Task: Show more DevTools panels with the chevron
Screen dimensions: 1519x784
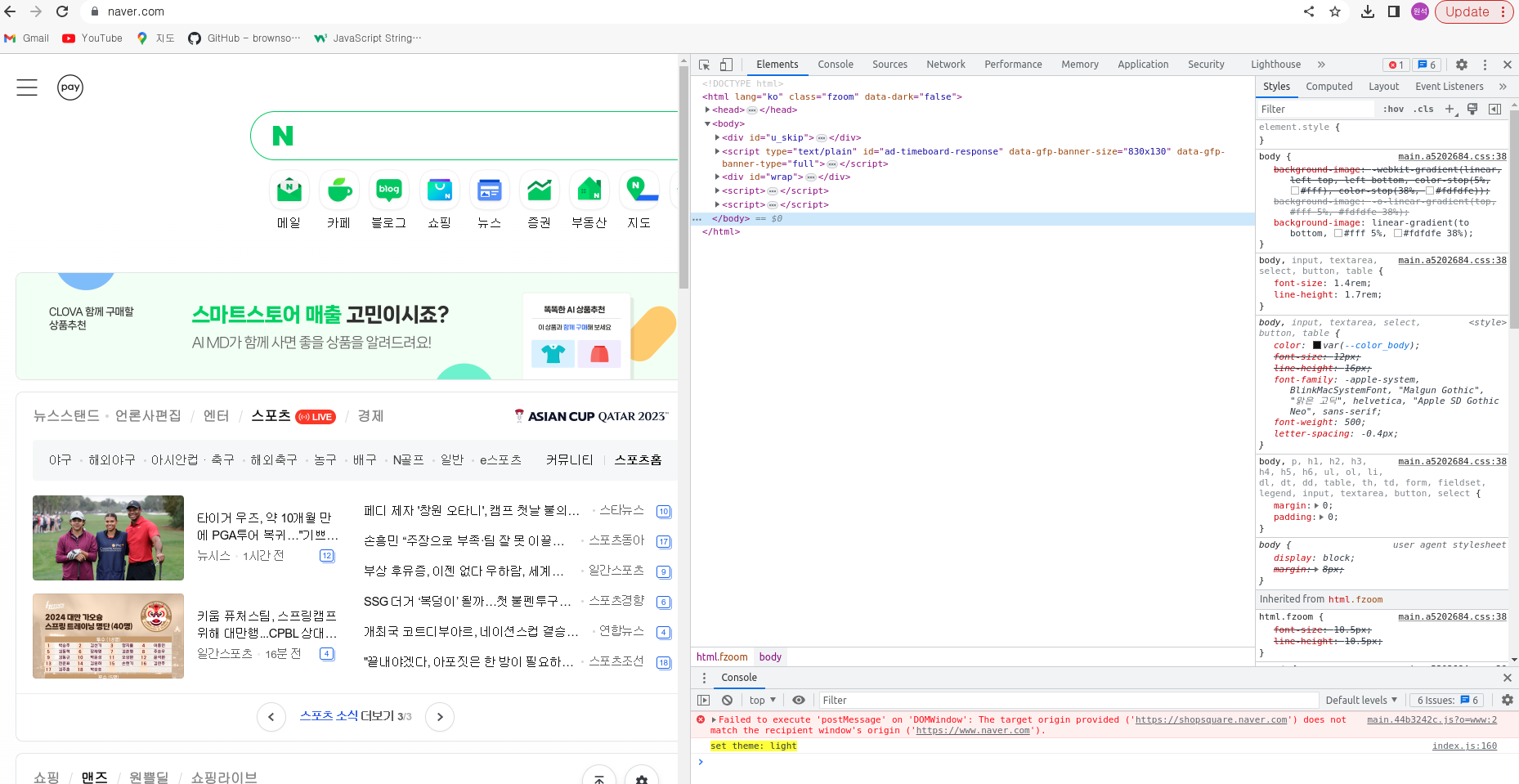Action: pyautogui.click(x=1321, y=65)
